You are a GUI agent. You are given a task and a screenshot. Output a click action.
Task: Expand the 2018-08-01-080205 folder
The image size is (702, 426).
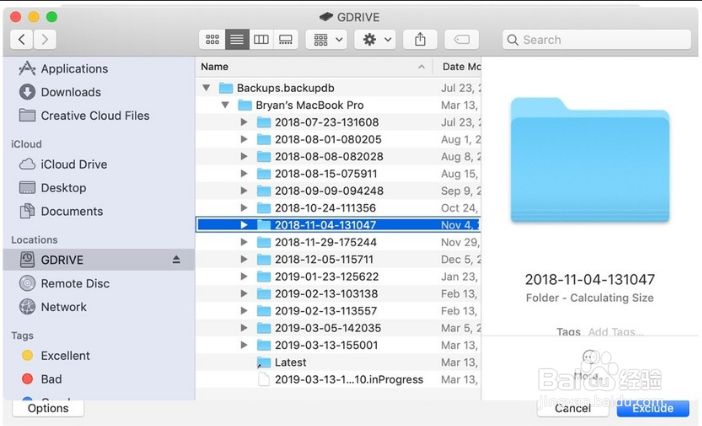tap(244, 139)
